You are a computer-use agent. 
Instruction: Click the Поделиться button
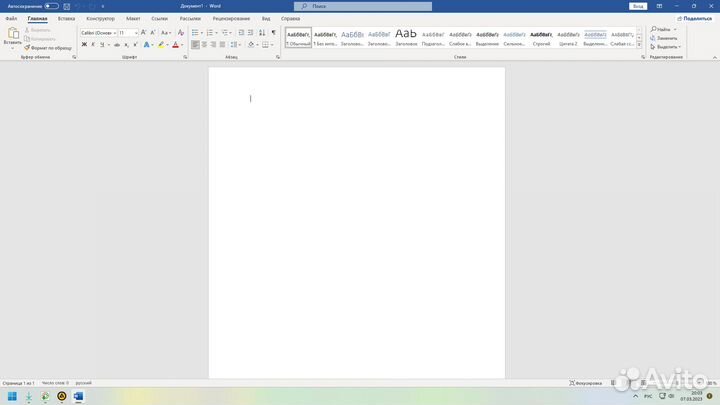(x=694, y=18)
